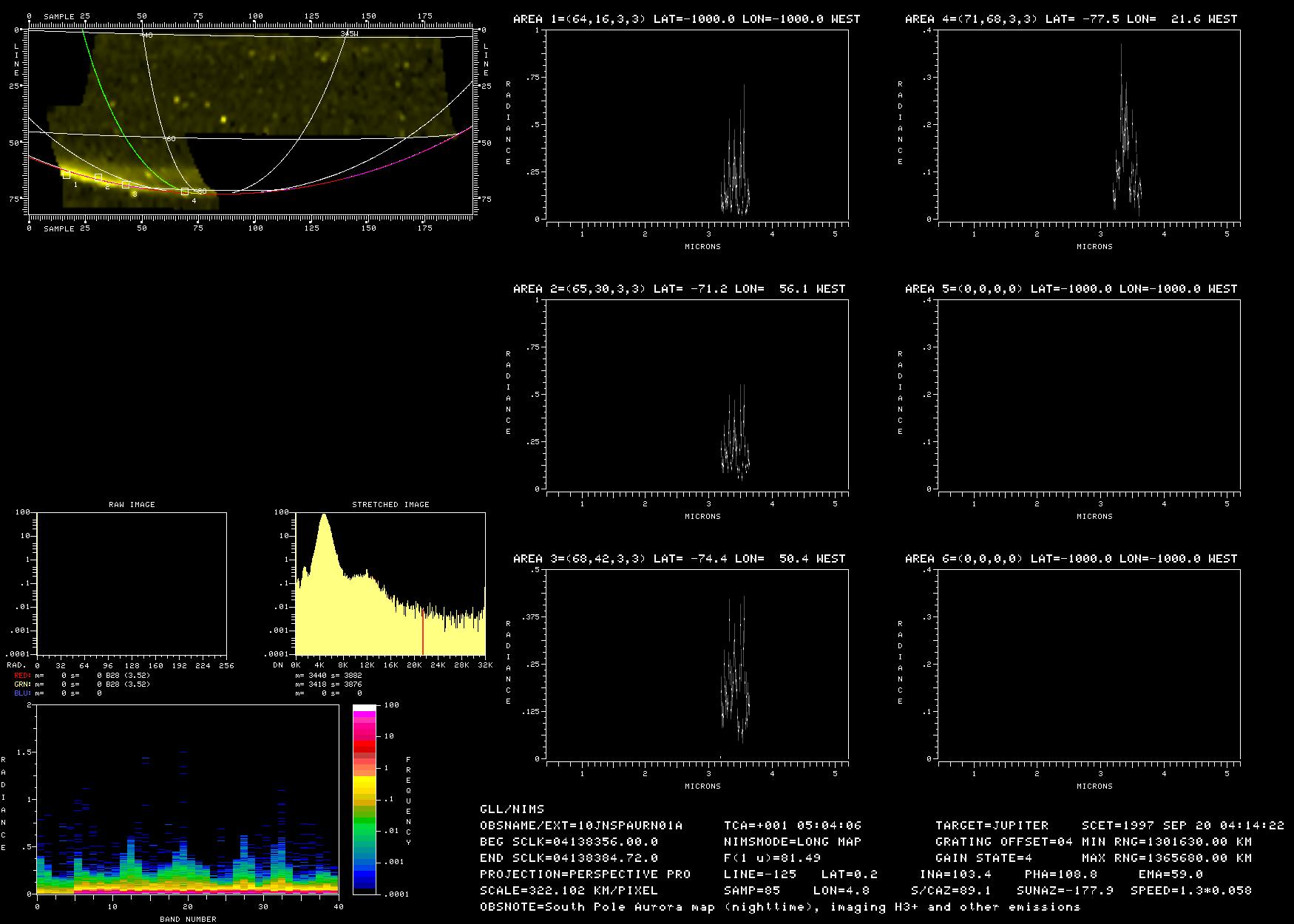
Task: Click the Area 2 square marker on the map
Action: [98, 178]
